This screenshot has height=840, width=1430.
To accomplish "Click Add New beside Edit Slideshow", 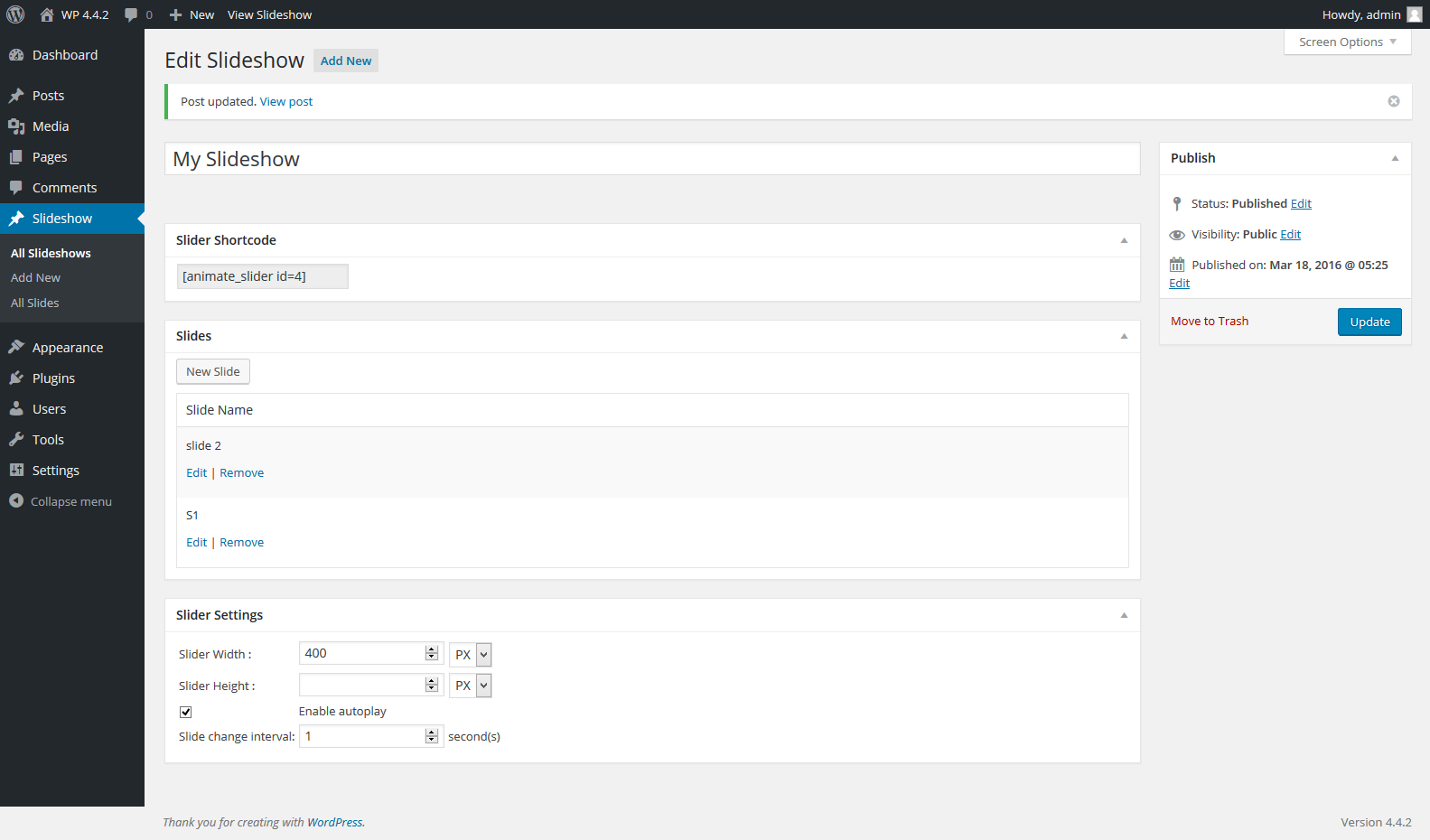I will click(x=346, y=61).
